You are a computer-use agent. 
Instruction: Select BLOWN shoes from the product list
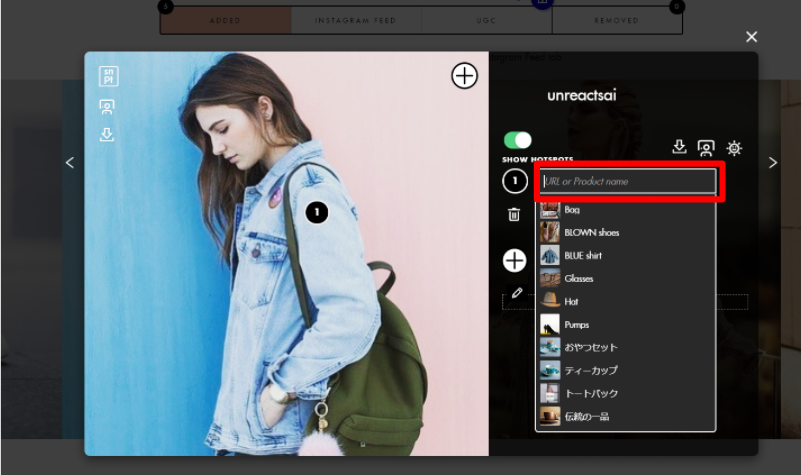[x=625, y=232]
